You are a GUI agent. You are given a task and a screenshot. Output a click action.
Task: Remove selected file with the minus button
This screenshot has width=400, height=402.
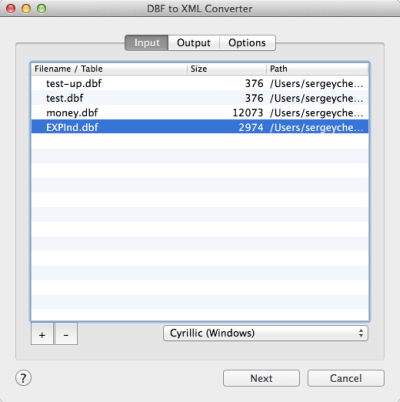[x=66, y=334]
